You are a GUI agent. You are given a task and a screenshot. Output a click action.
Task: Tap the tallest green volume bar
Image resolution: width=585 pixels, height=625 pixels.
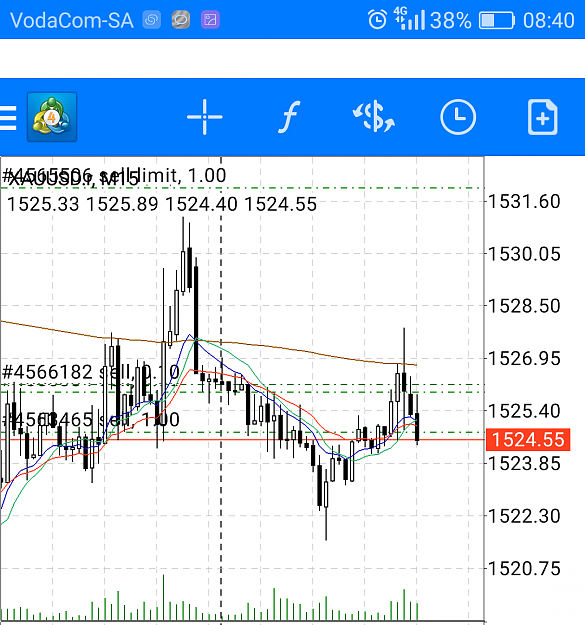pos(163,597)
